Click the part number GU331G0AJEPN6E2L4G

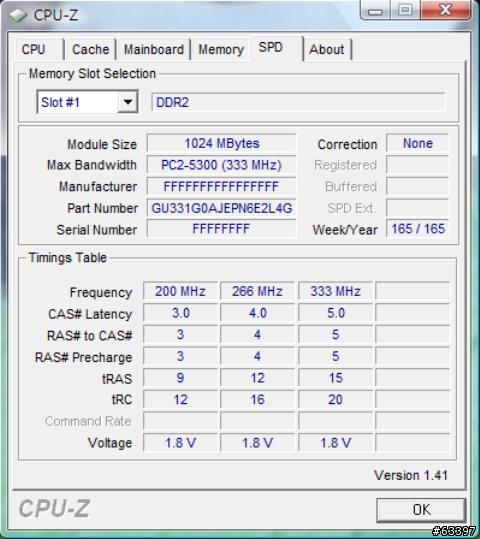point(221,208)
